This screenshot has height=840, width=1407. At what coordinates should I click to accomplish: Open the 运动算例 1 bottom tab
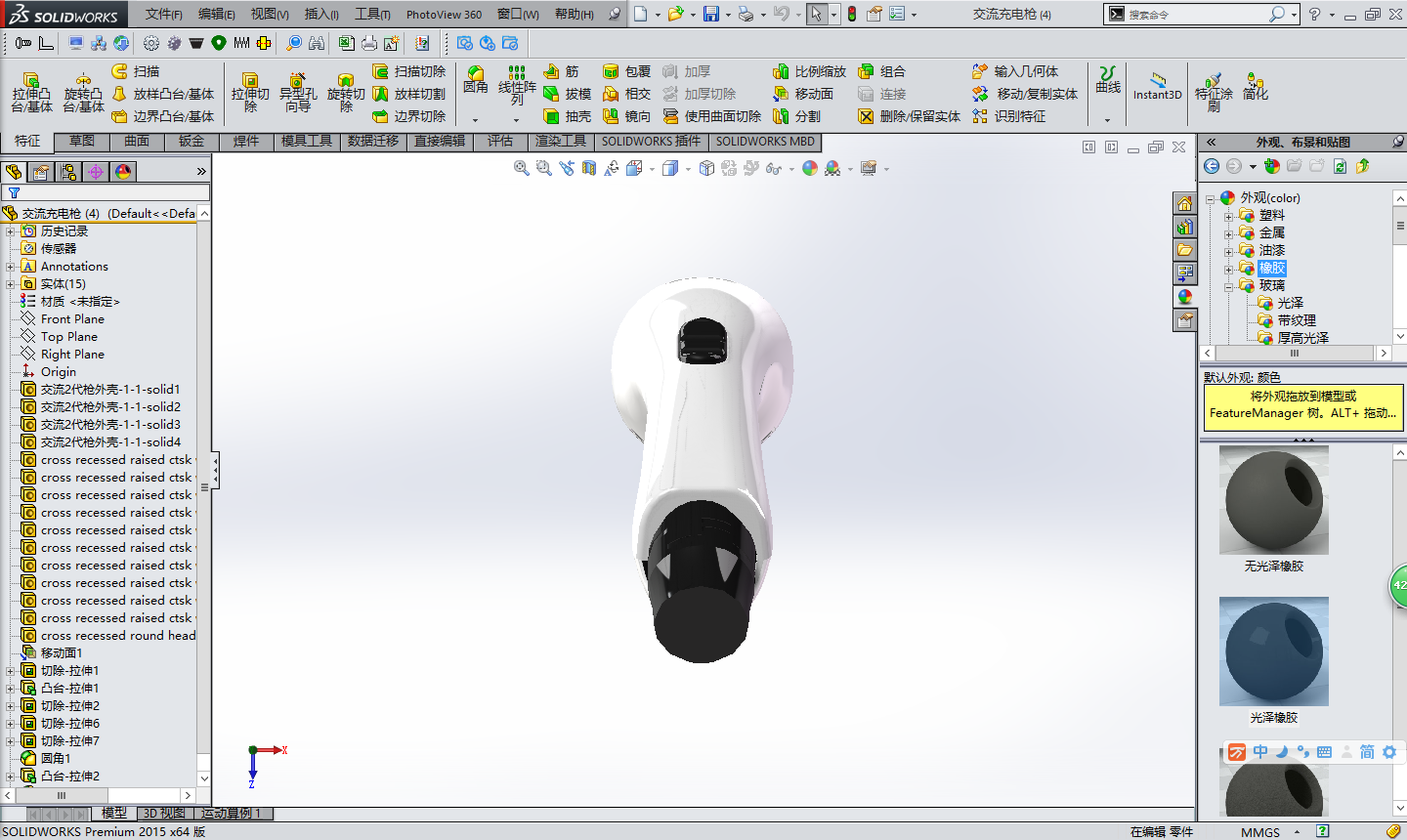pyautogui.click(x=232, y=813)
